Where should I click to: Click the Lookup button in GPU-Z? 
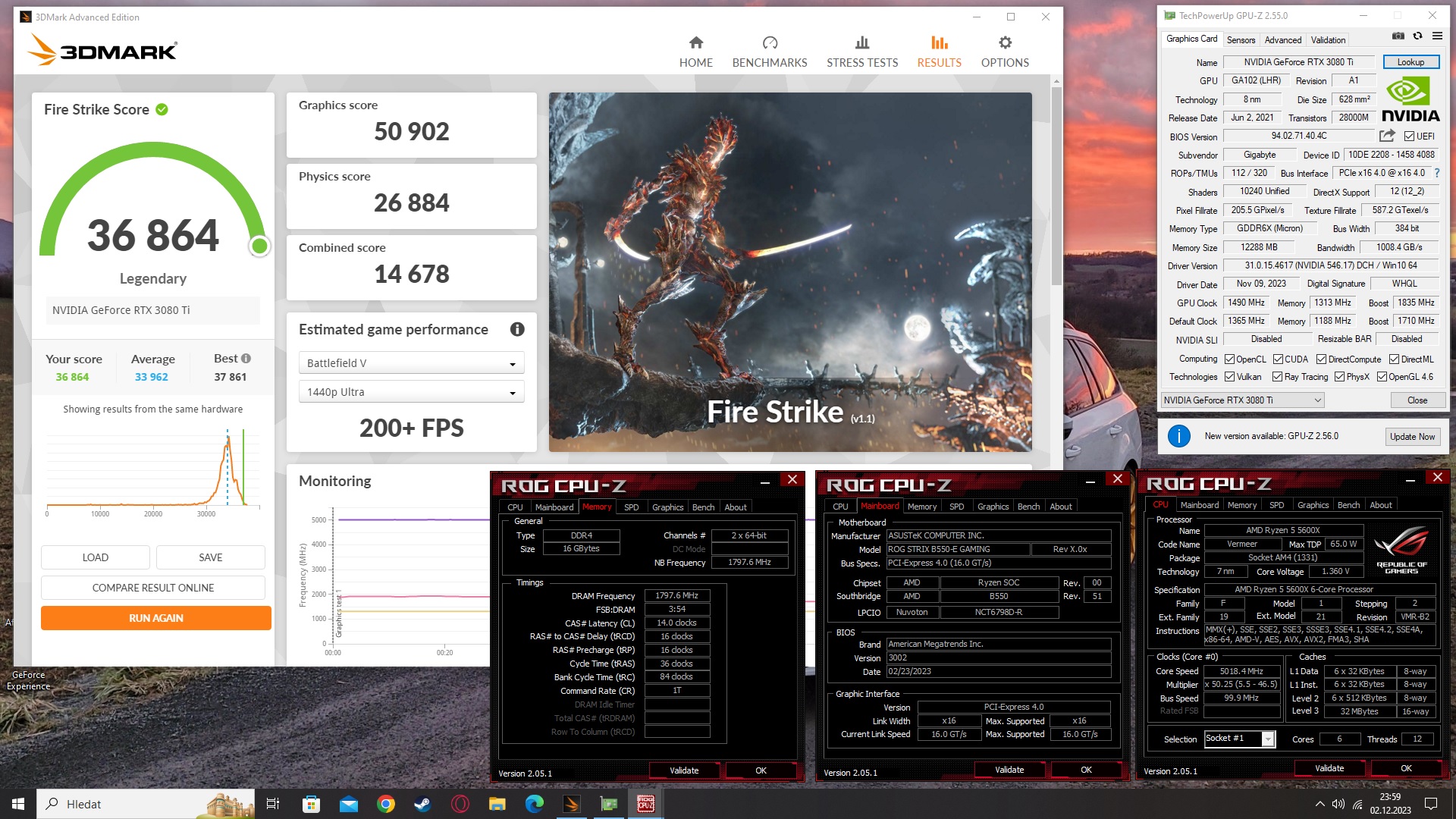pyautogui.click(x=1410, y=62)
